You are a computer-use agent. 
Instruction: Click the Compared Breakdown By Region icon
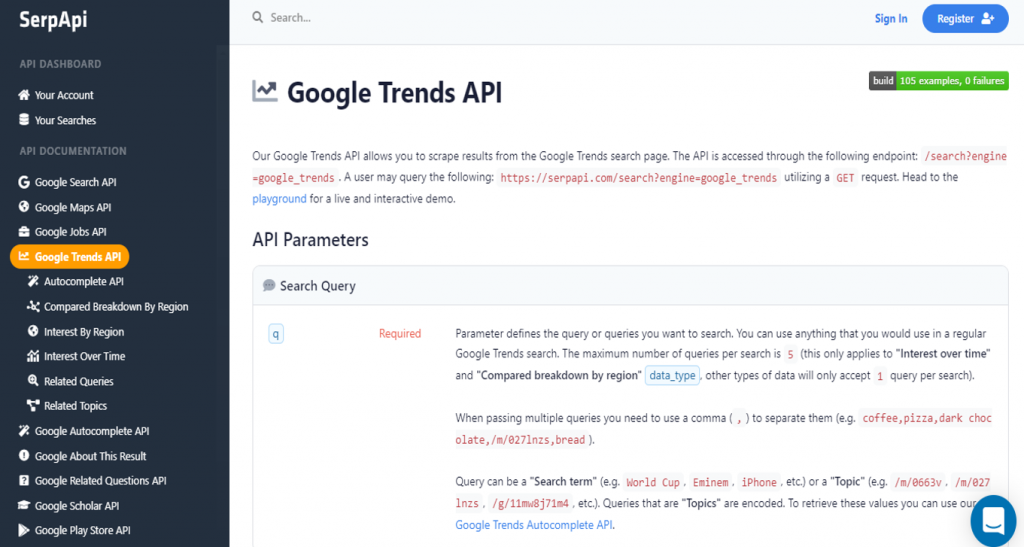click(33, 306)
